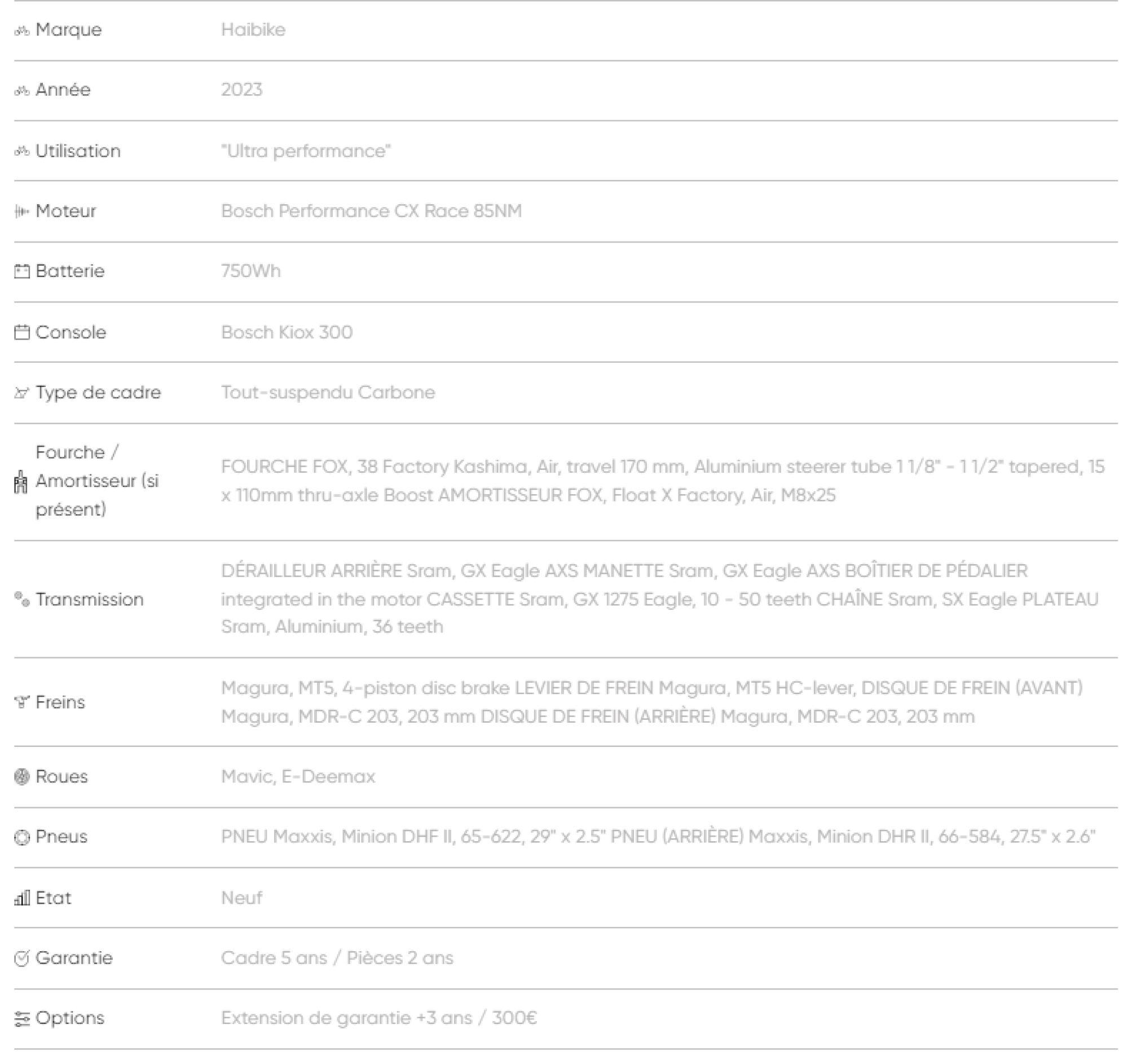
Task: Click the brake icon beside Freins
Action: coord(21,702)
